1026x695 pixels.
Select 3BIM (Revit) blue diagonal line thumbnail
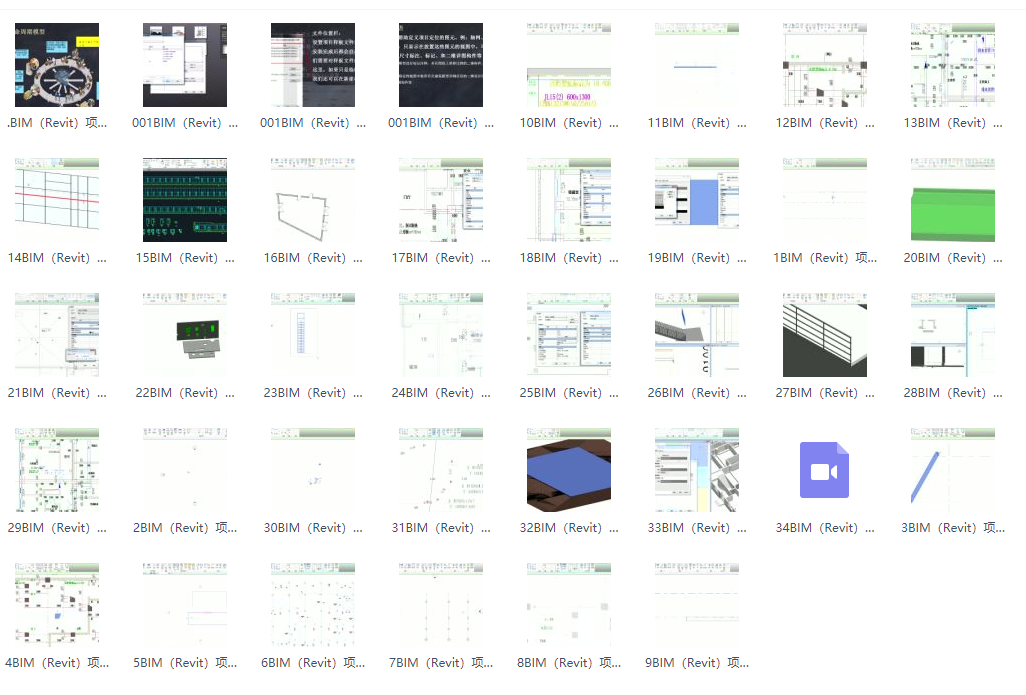[953, 470]
